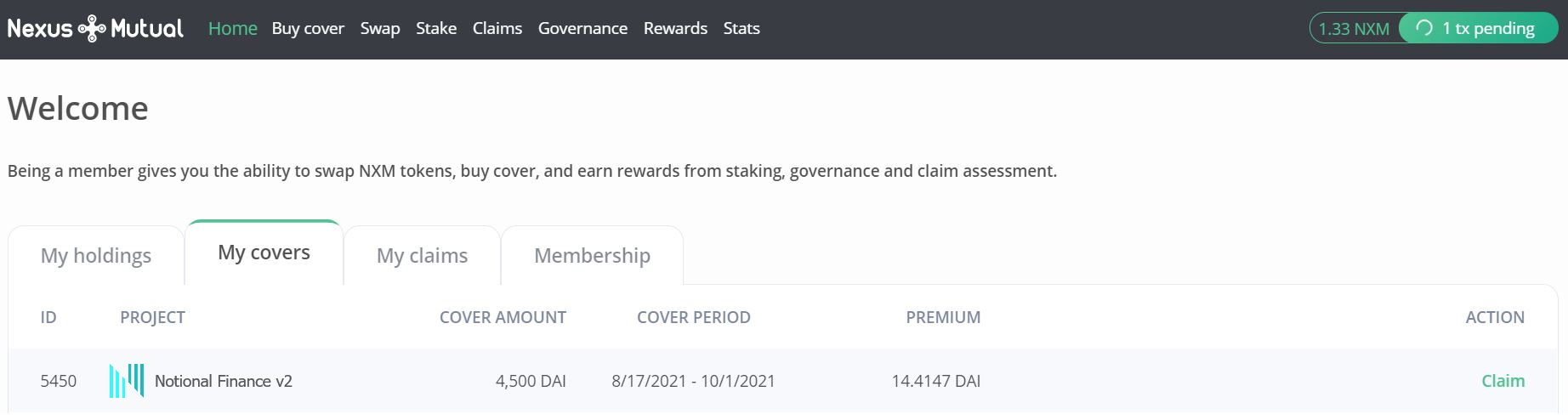Open the 1 tx pending button
Image resolution: width=1568 pixels, height=420 pixels.
point(1479,28)
